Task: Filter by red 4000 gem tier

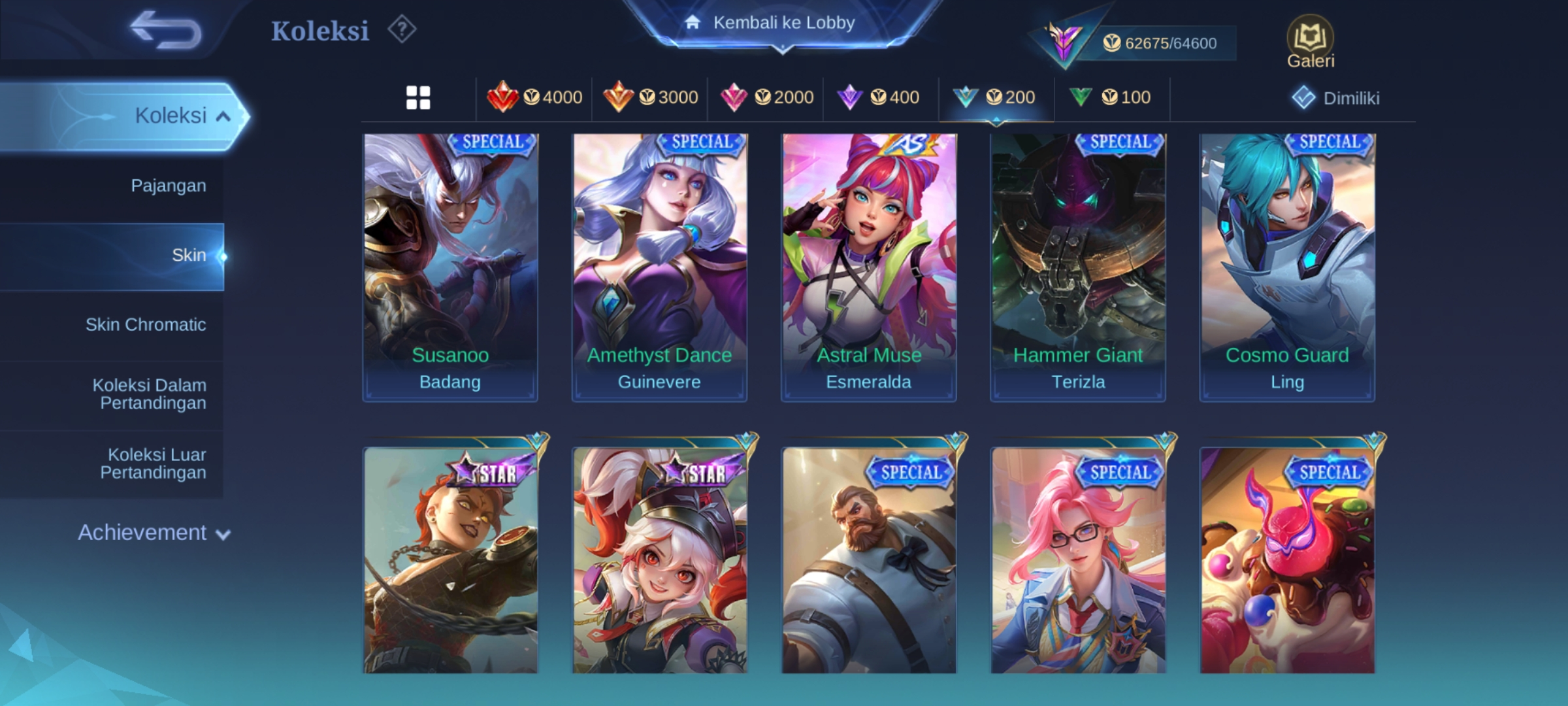Action: 534,97
